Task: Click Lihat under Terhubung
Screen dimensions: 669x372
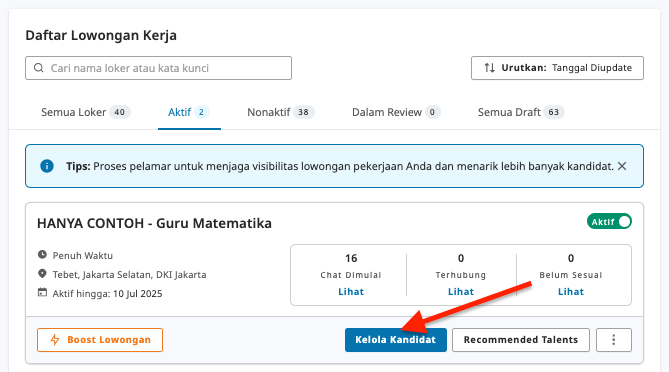Action: (461, 292)
